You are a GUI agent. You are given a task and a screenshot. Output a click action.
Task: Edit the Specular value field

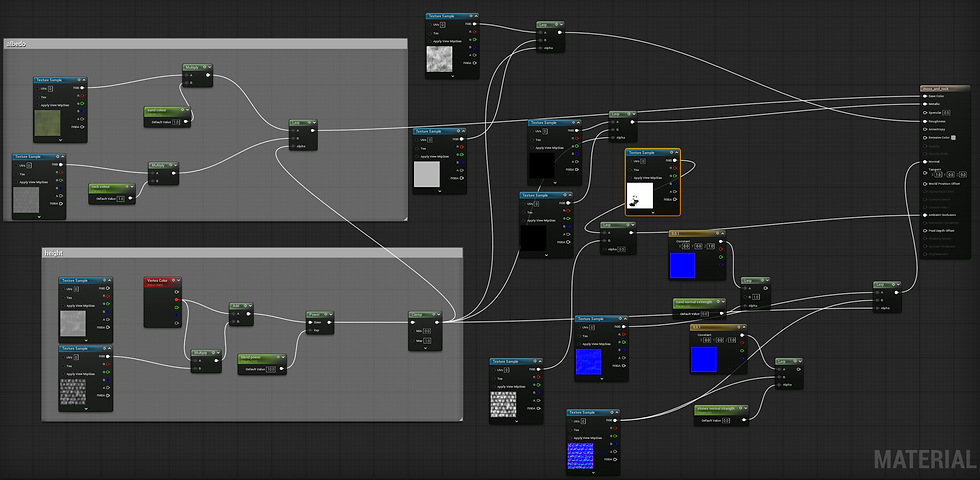(946, 112)
